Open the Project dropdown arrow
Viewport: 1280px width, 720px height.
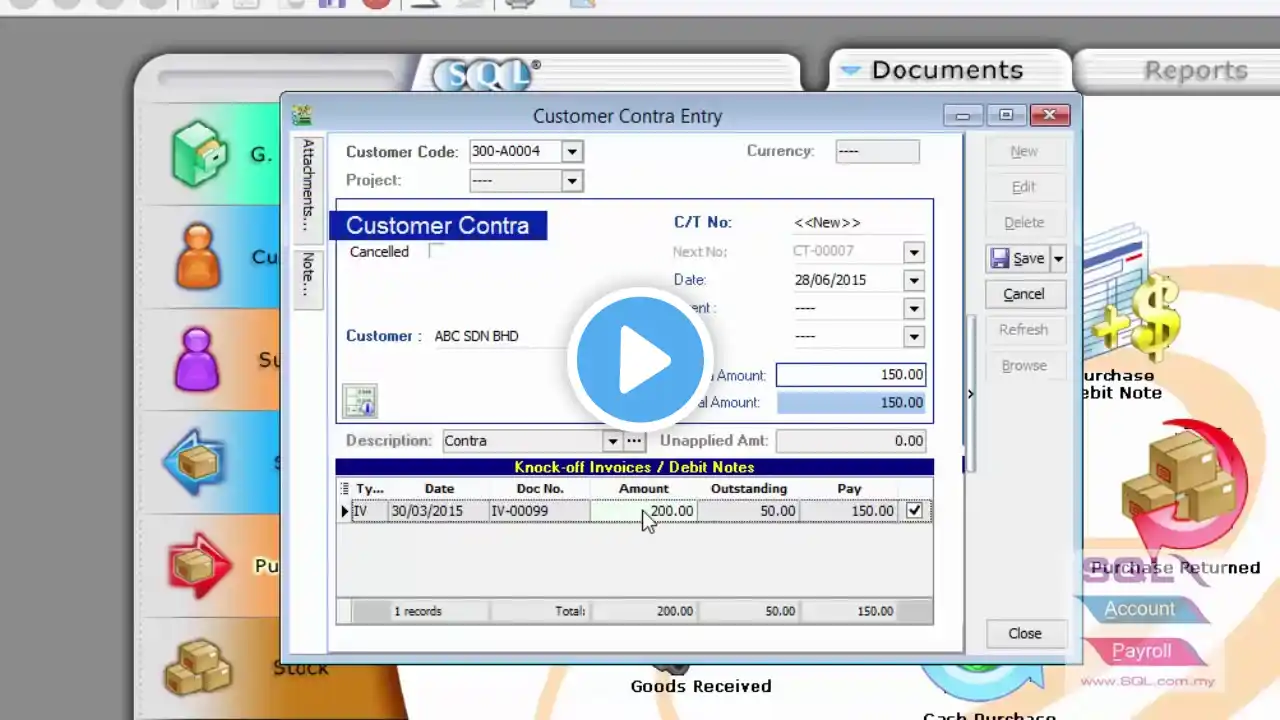click(x=571, y=181)
